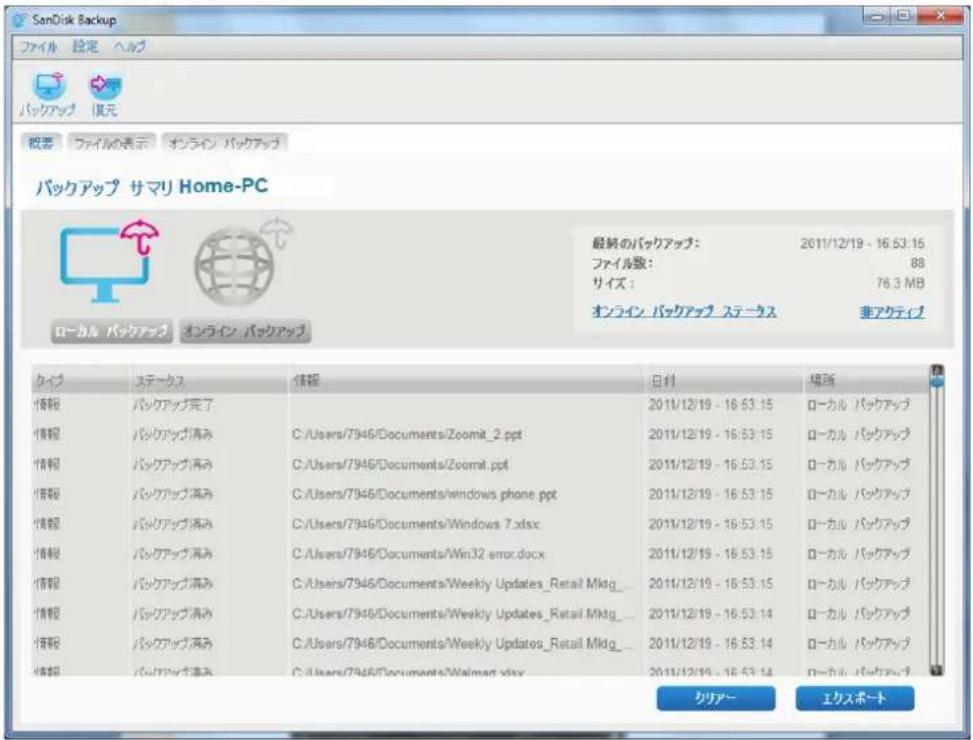973x740 pixels.
Task: Select the バックアップ完了 log row
Action: pyautogui.click(x=481, y=405)
